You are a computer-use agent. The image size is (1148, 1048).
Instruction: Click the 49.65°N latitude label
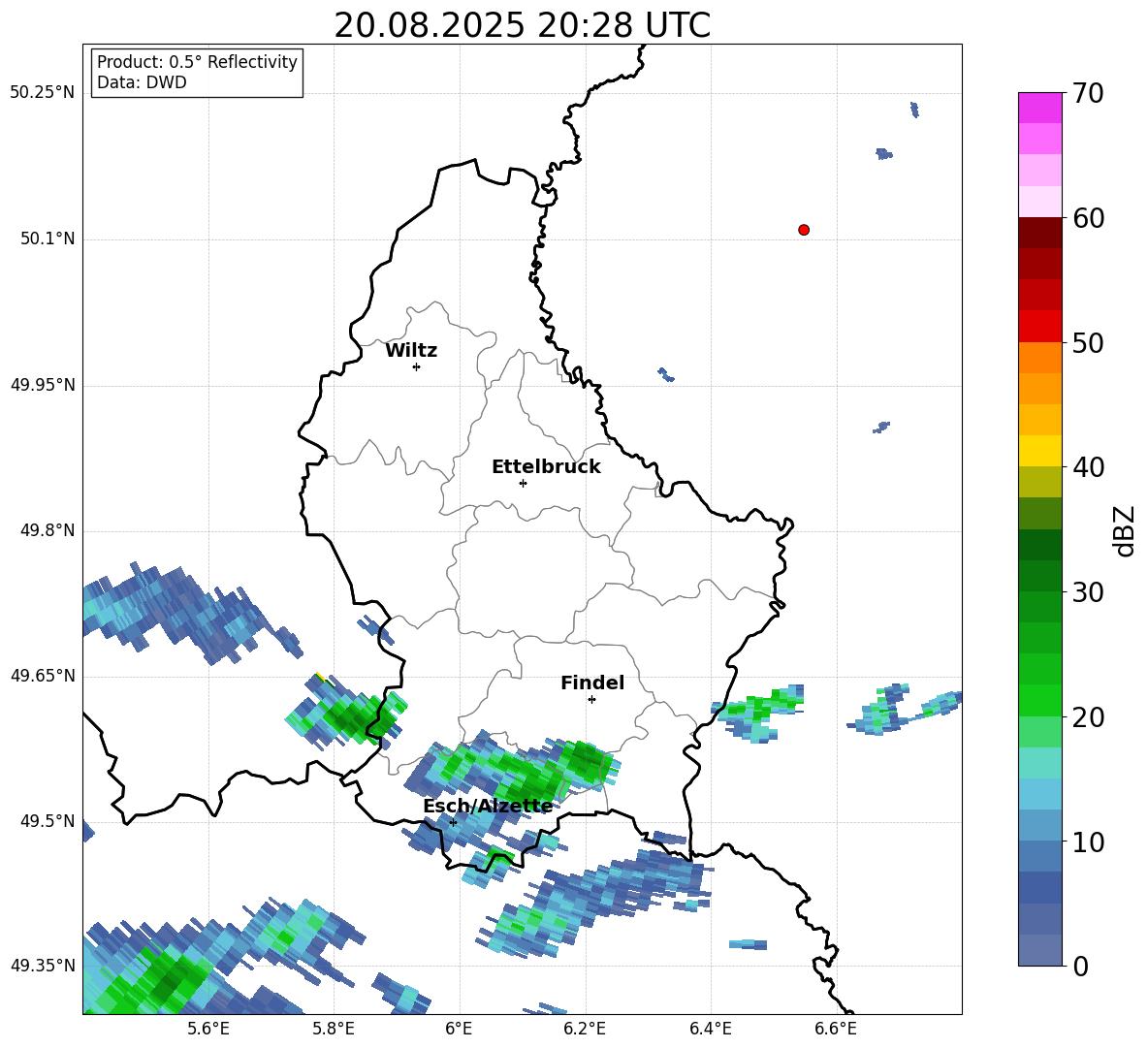click(x=43, y=675)
